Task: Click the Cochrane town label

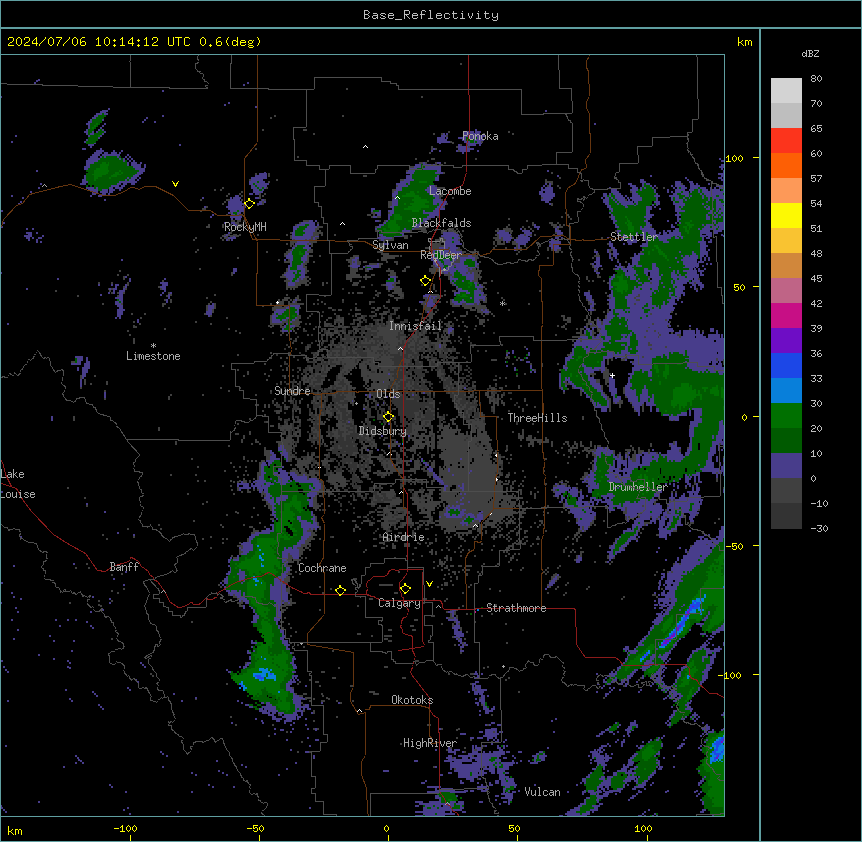Action: click(x=322, y=568)
